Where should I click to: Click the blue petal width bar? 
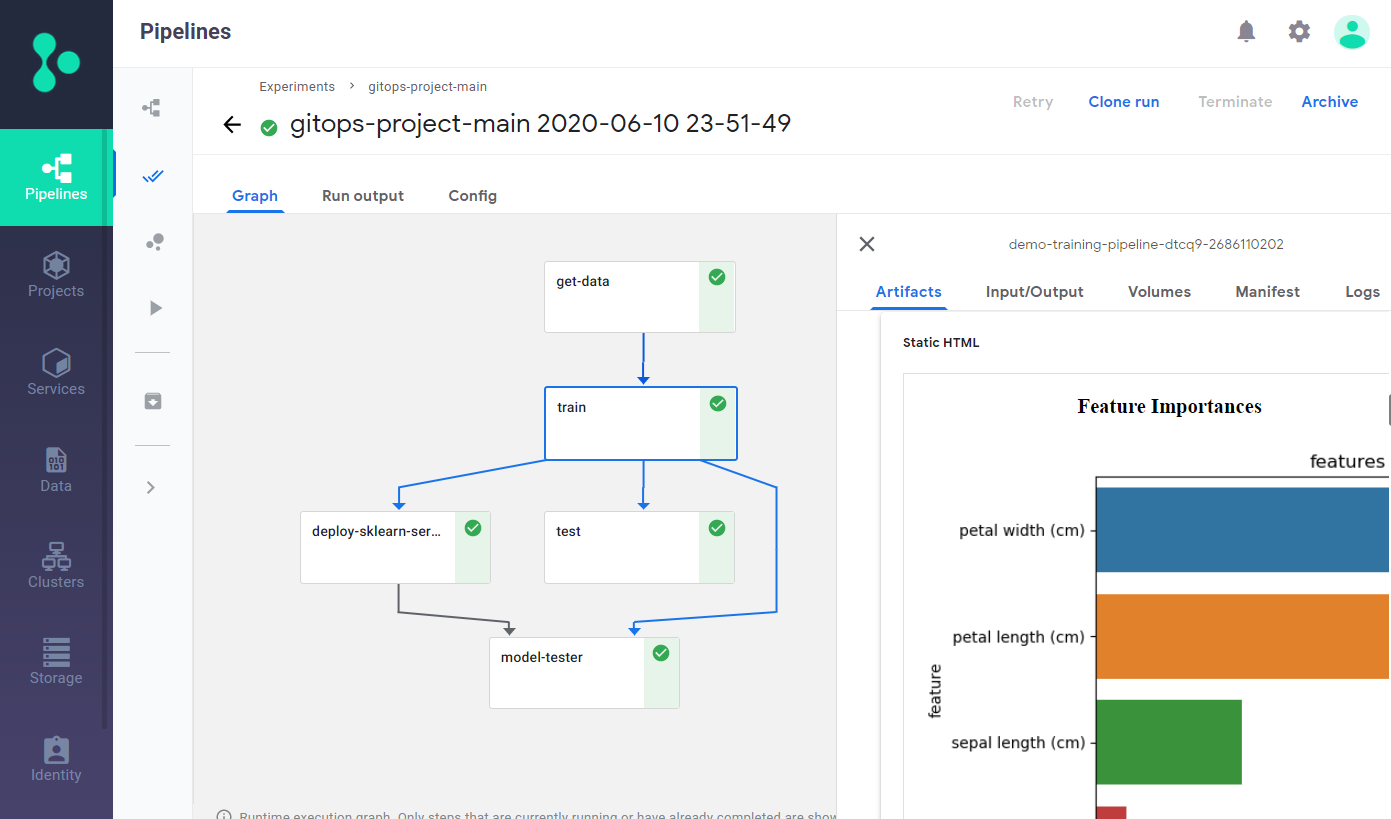pyautogui.click(x=1243, y=530)
